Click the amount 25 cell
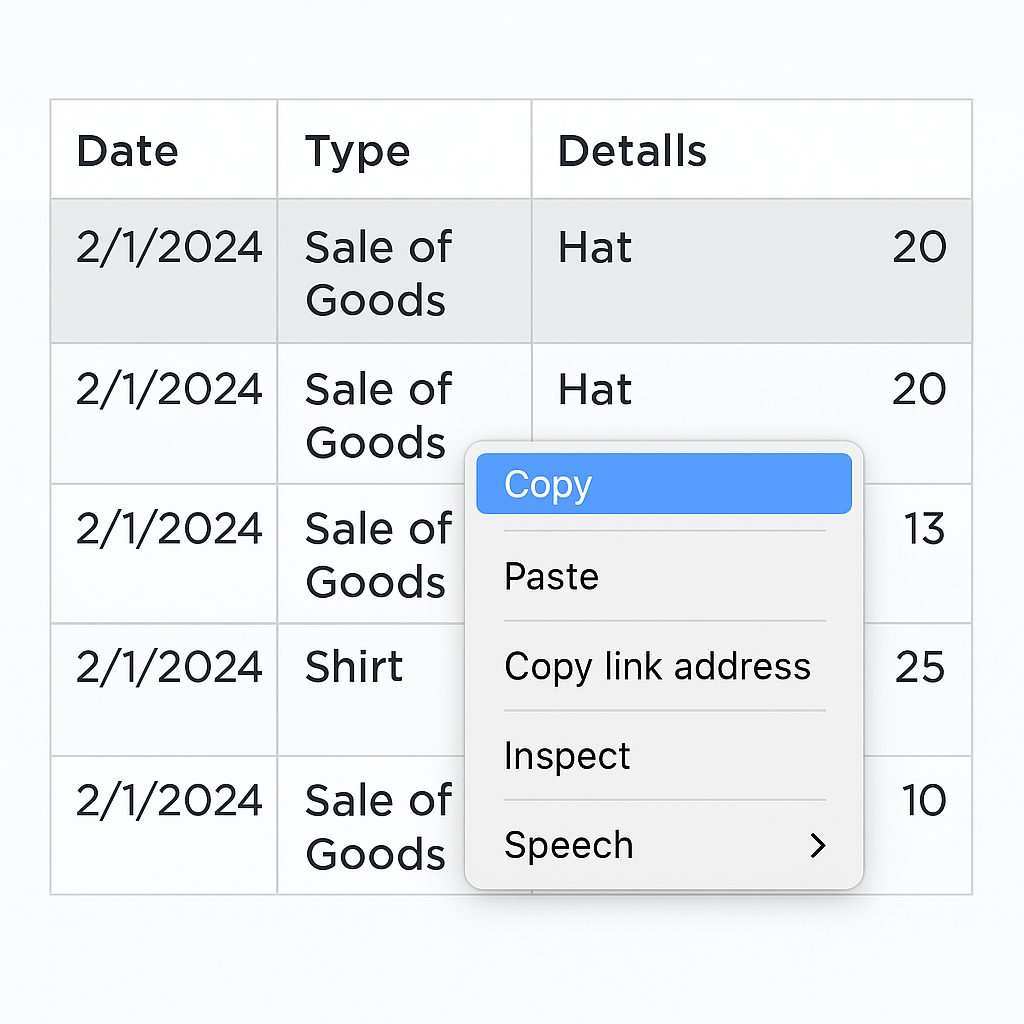The width and height of the screenshot is (1024, 1024). [920, 667]
